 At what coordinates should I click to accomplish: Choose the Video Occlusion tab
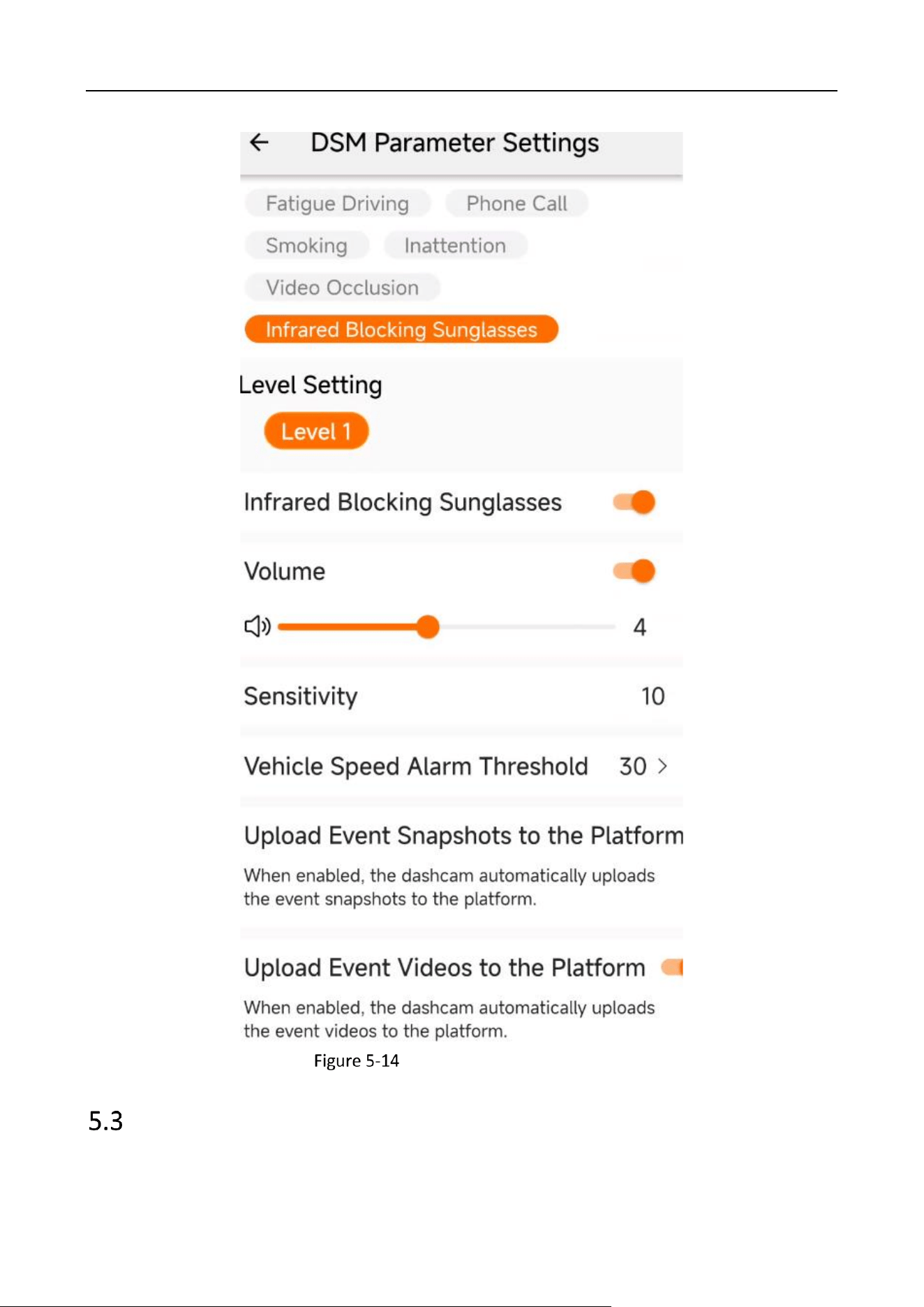343,287
